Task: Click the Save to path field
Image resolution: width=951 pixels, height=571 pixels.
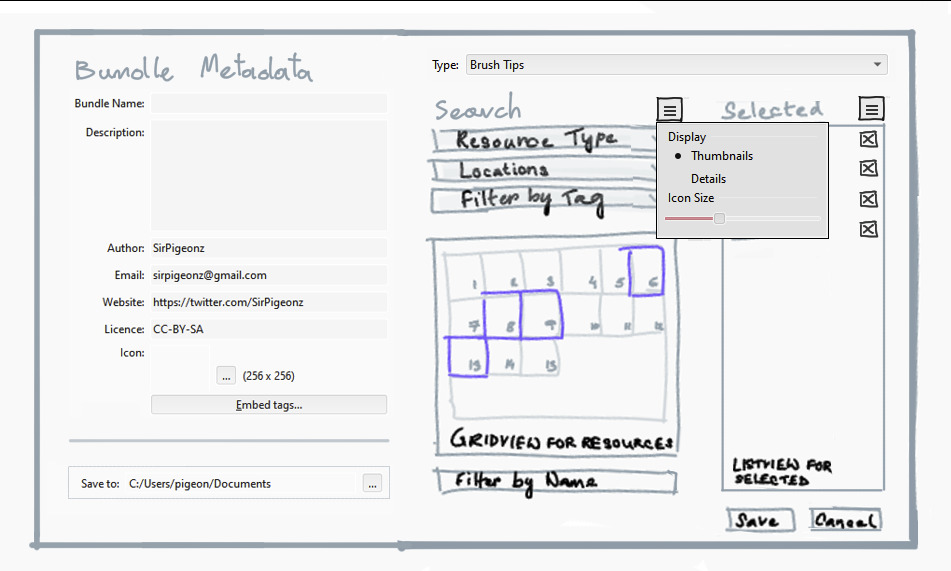Action: click(243, 484)
